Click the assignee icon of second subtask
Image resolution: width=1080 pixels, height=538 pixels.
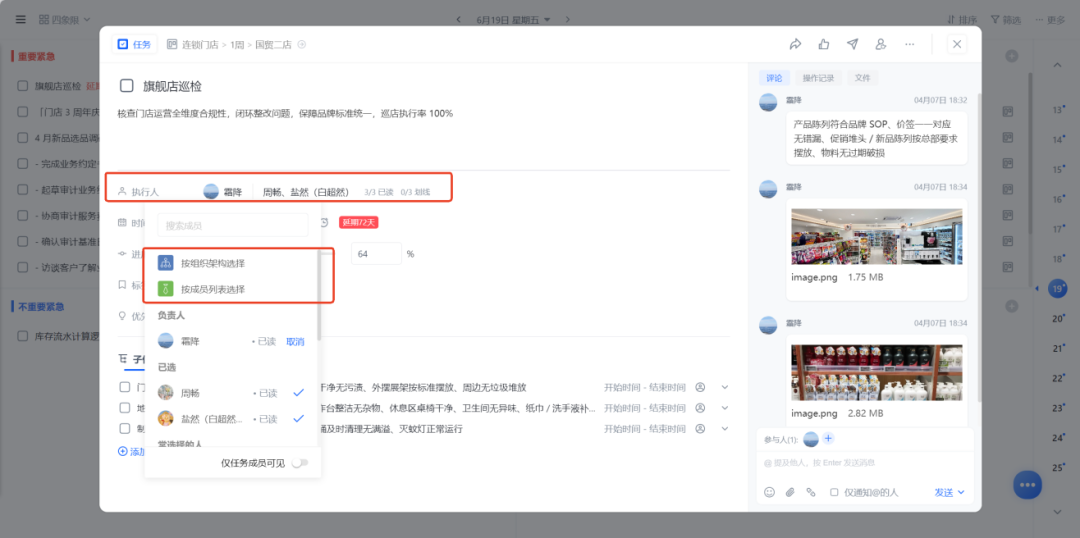point(700,408)
